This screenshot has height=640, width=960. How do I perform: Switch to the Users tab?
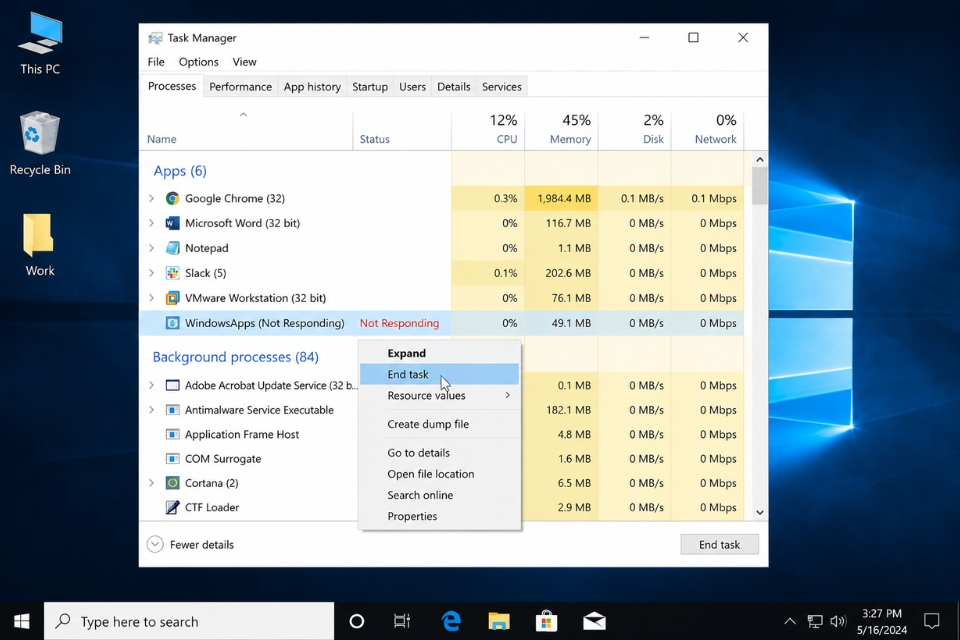tap(412, 87)
